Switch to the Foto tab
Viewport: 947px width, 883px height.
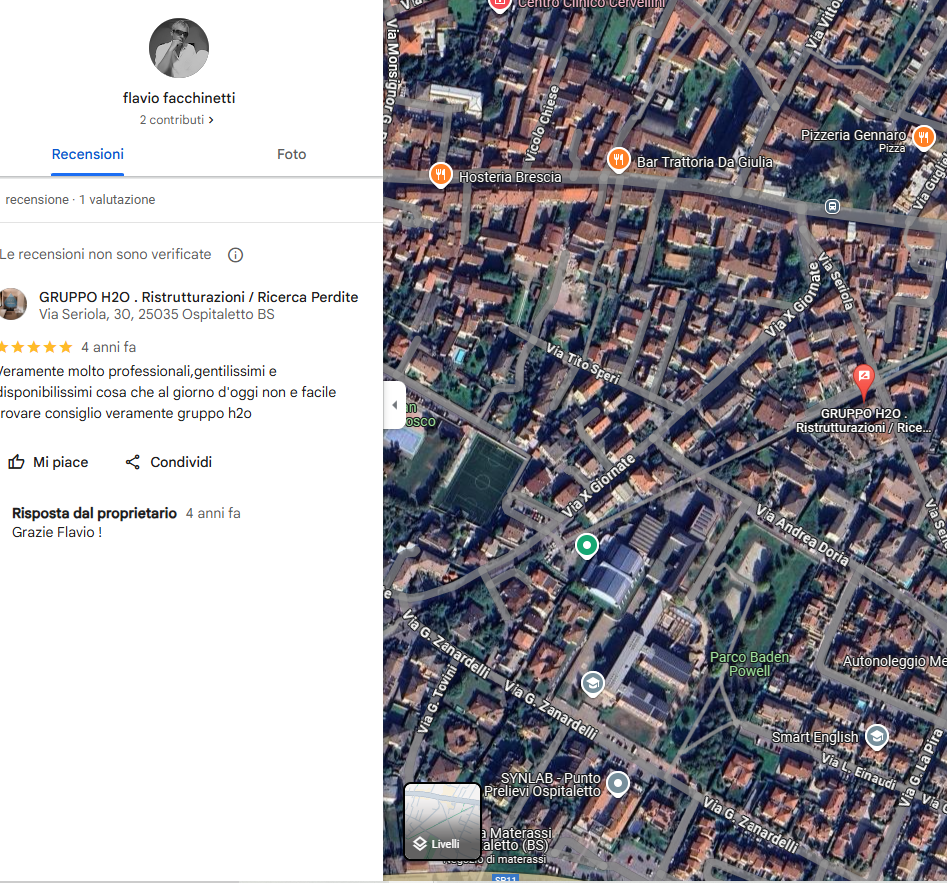[x=292, y=155]
